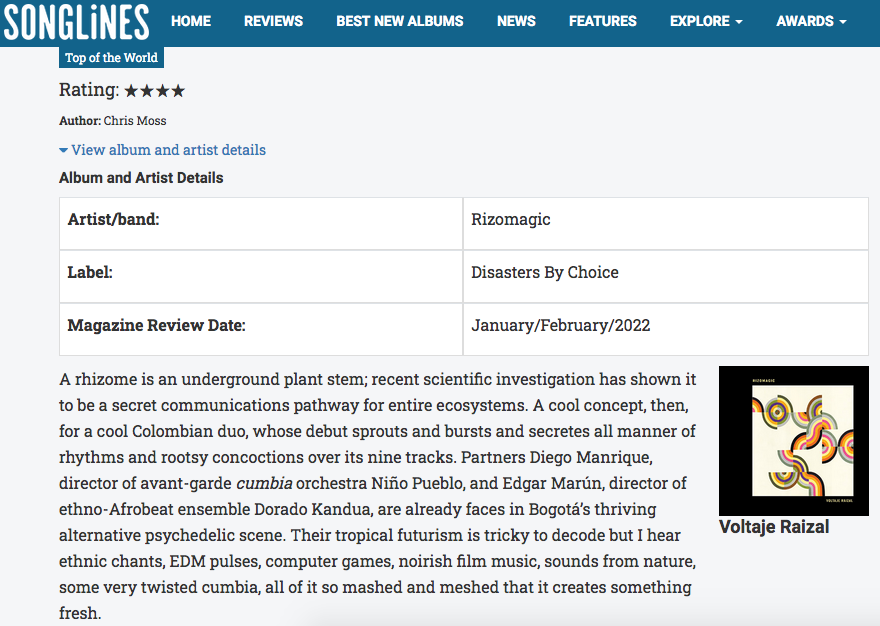The height and width of the screenshot is (626, 880).
Task: Click the Top of the World badge
Action: pos(111,58)
